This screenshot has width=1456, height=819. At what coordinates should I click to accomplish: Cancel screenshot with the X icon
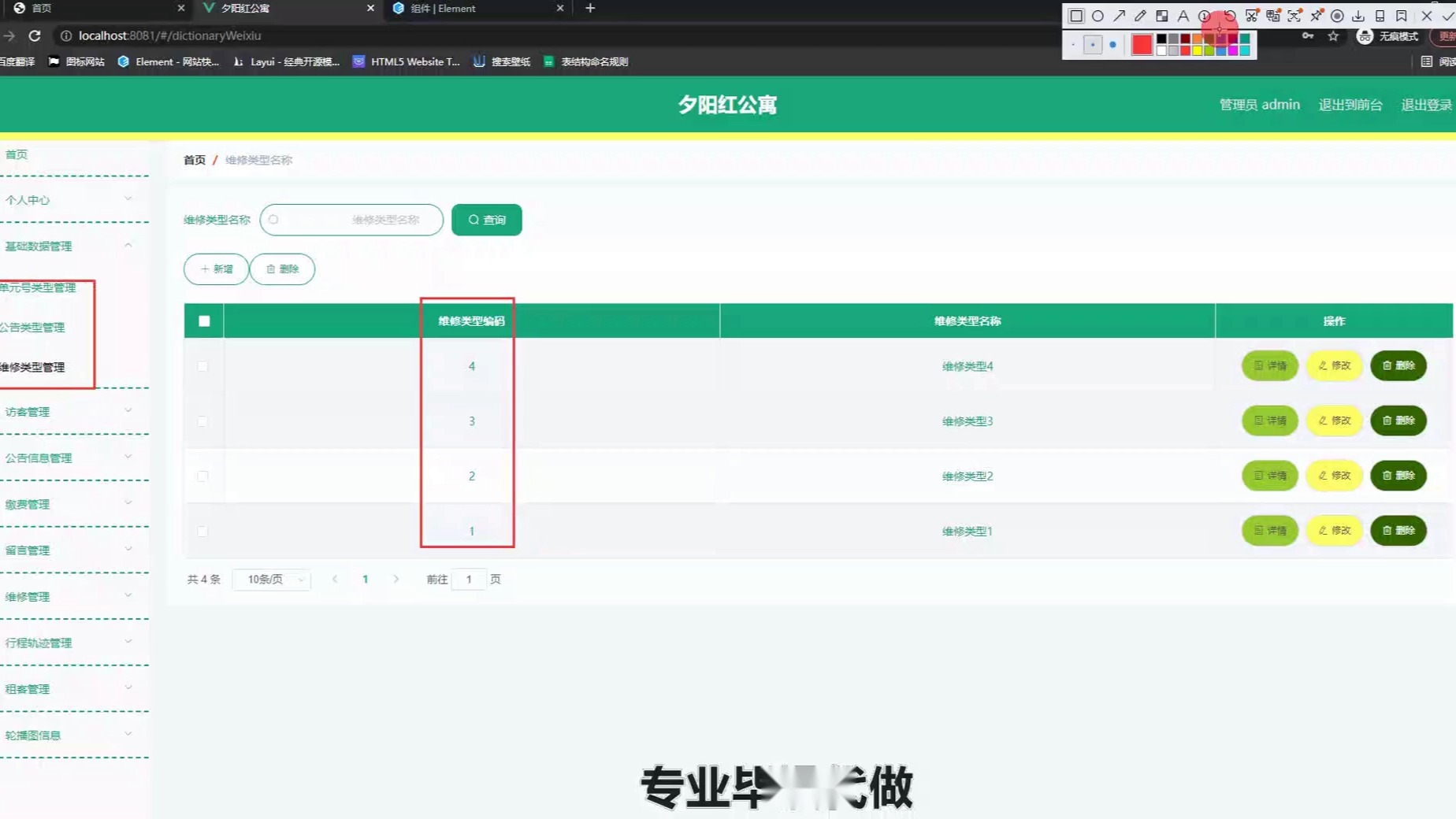coord(1426,16)
